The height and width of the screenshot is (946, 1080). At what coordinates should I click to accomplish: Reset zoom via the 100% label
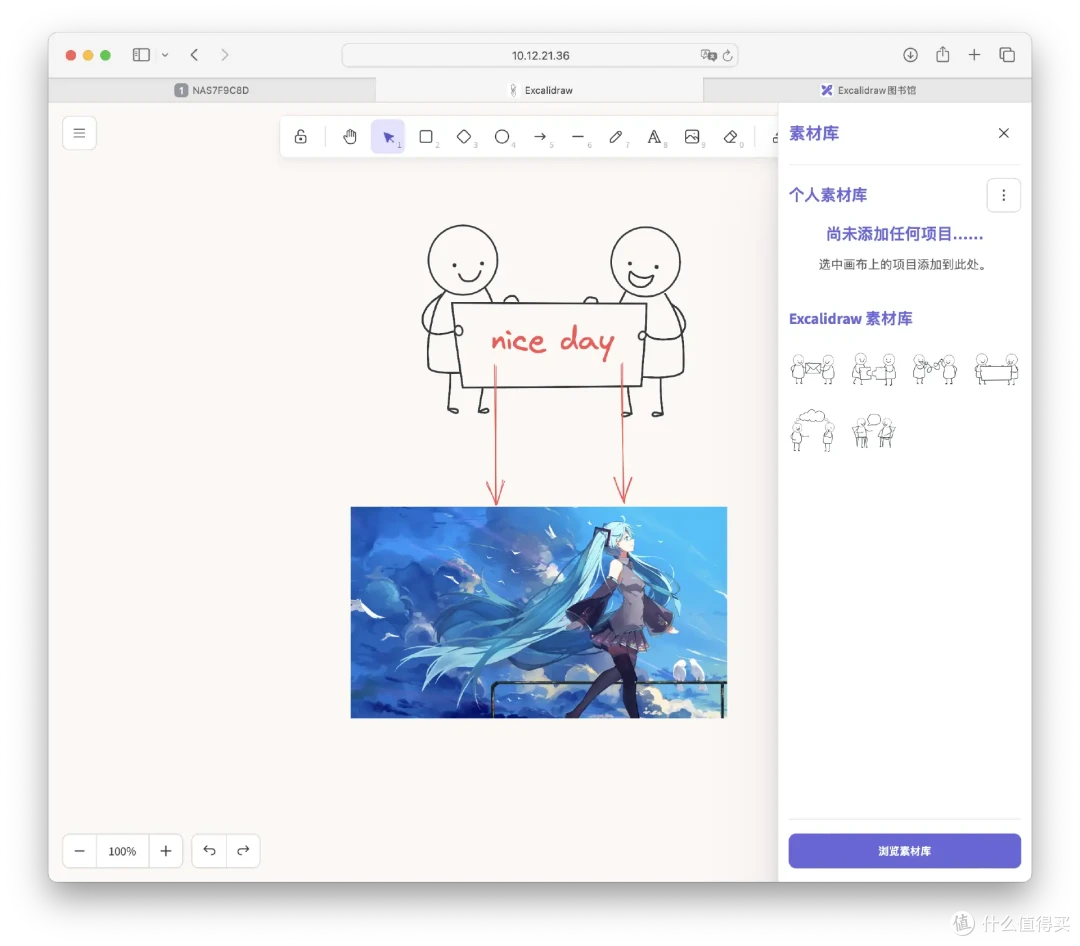123,851
